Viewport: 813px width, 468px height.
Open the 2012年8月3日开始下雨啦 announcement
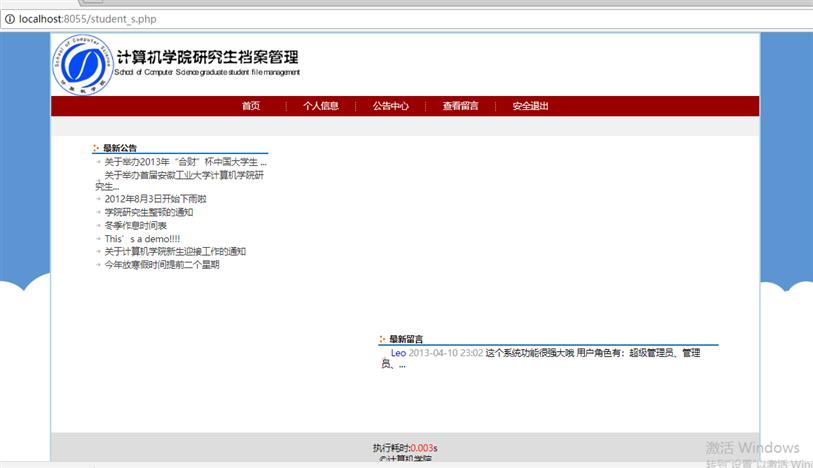point(155,199)
